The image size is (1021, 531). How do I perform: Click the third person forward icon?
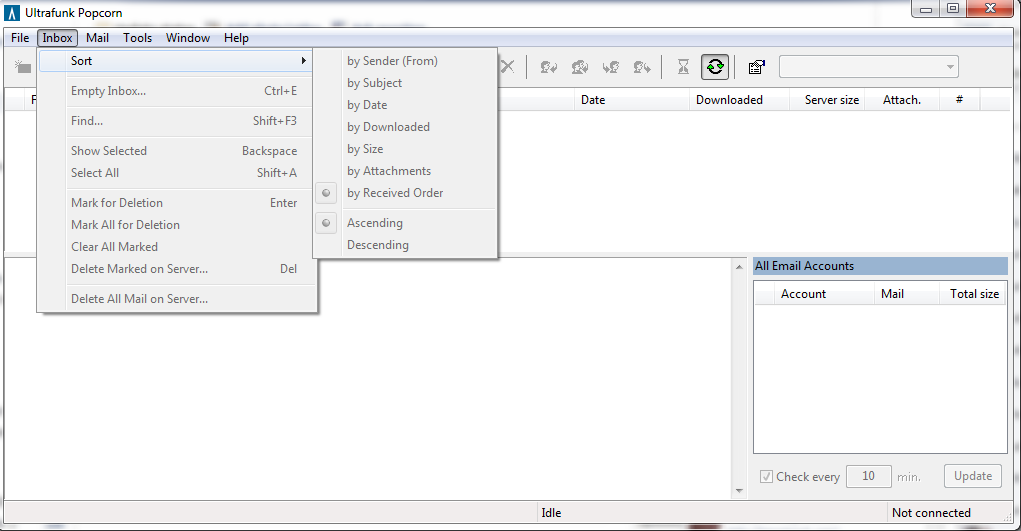click(610, 67)
